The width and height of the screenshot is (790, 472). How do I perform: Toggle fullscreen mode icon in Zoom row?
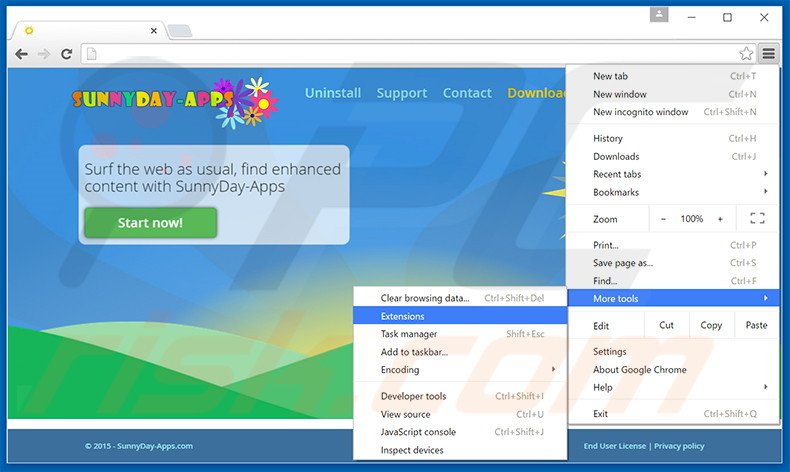tap(757, 219)
